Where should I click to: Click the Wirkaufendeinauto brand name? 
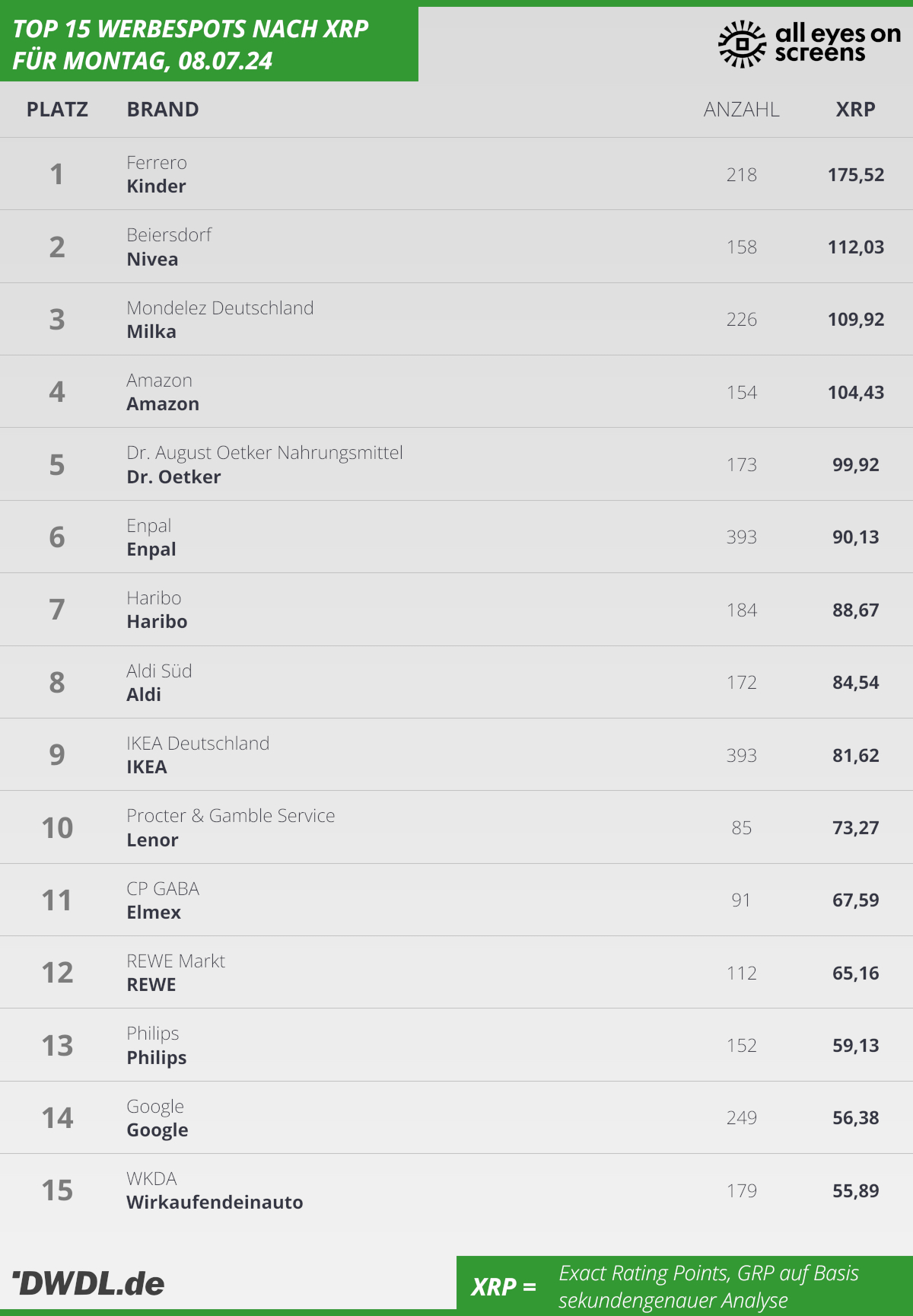click(x=215, y=1203)
